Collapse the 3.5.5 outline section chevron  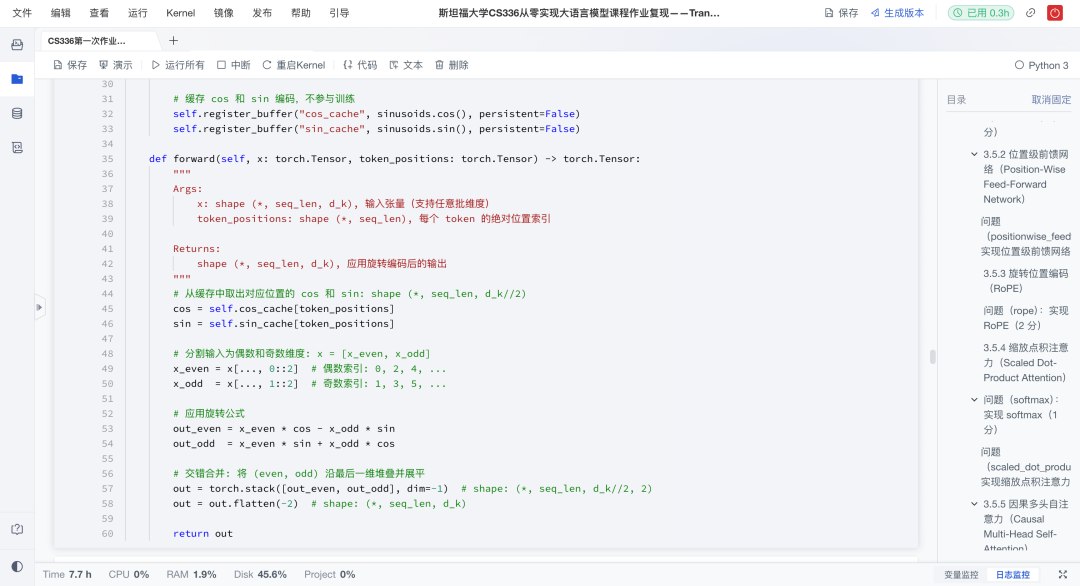coord(974,503)
